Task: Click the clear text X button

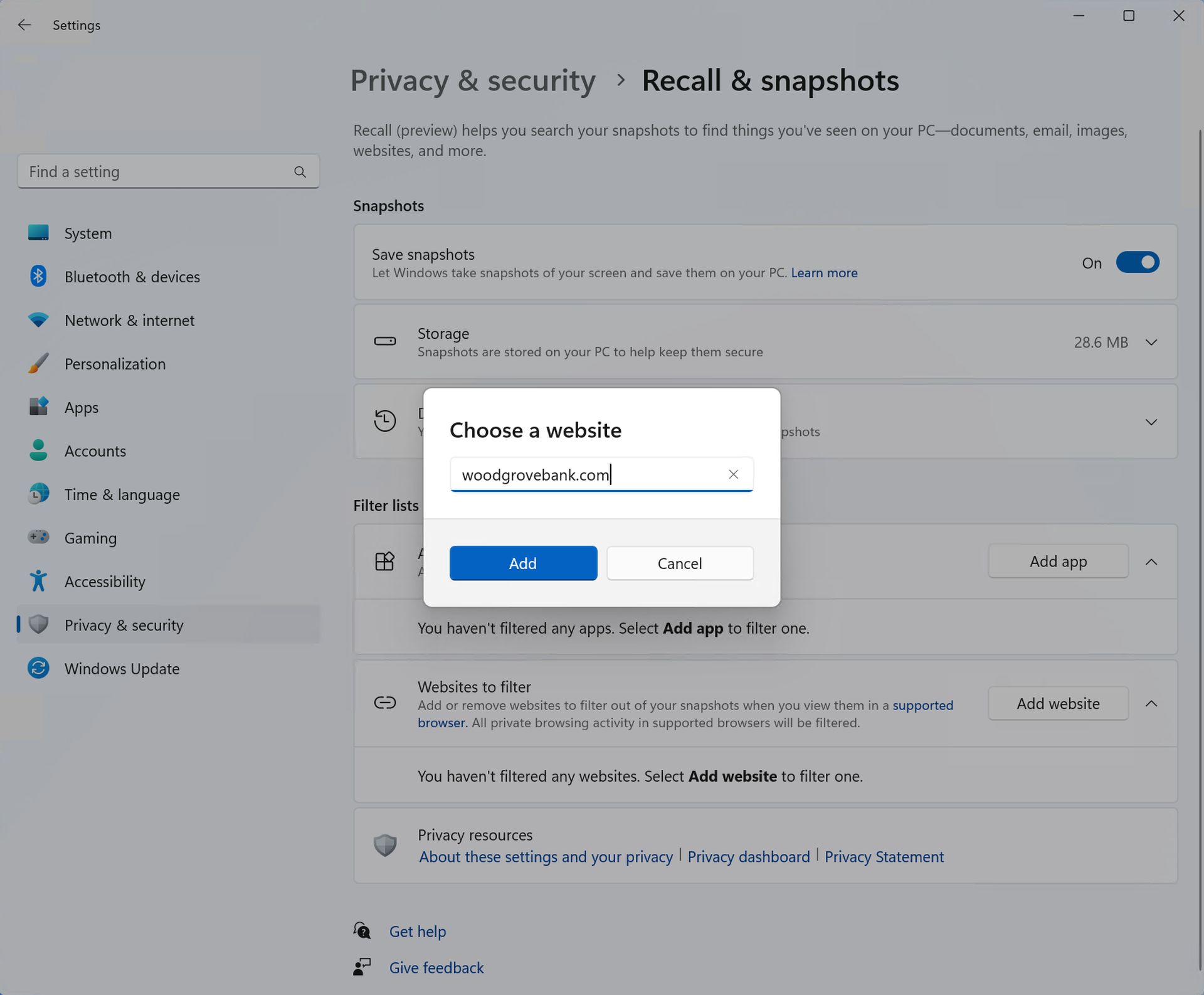Action: pos(734,473)
